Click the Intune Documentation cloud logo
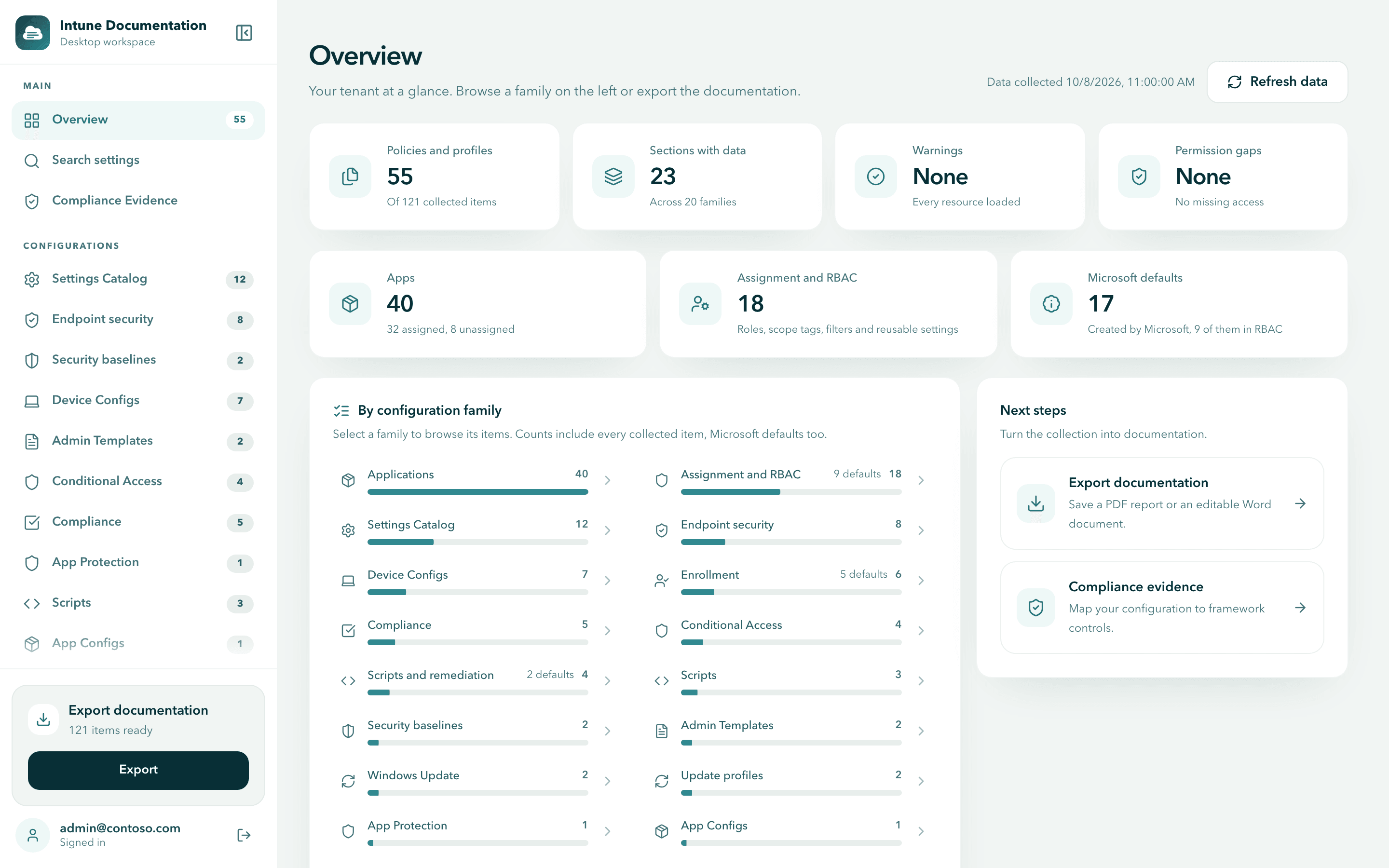This screenshot has height=868, width=1389. (33, 33)
